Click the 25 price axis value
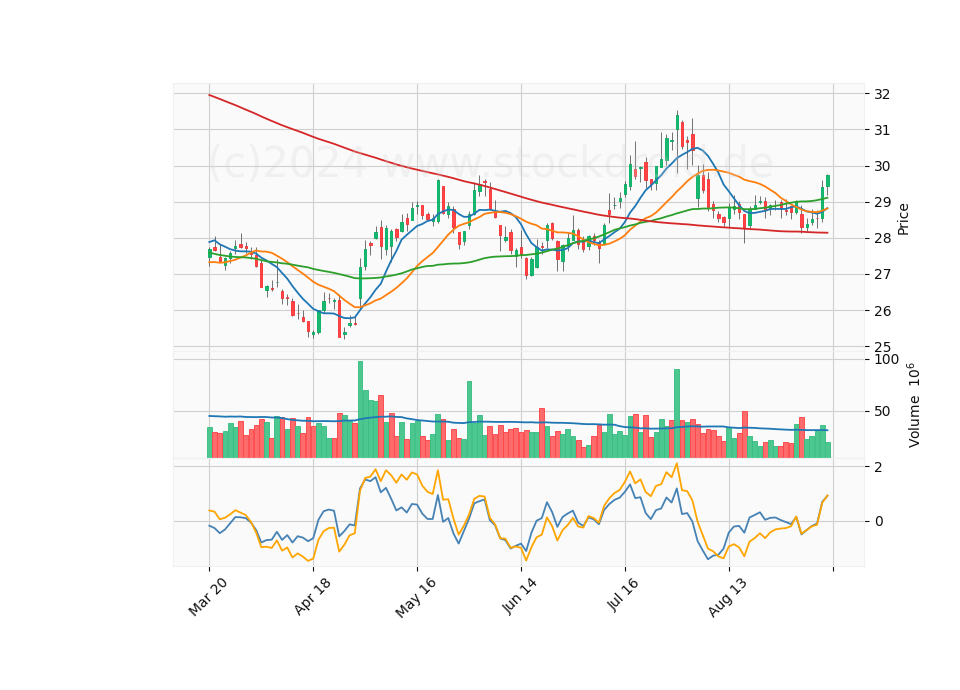The width and height of the screenshot is (960, 690). pos(882,347)
